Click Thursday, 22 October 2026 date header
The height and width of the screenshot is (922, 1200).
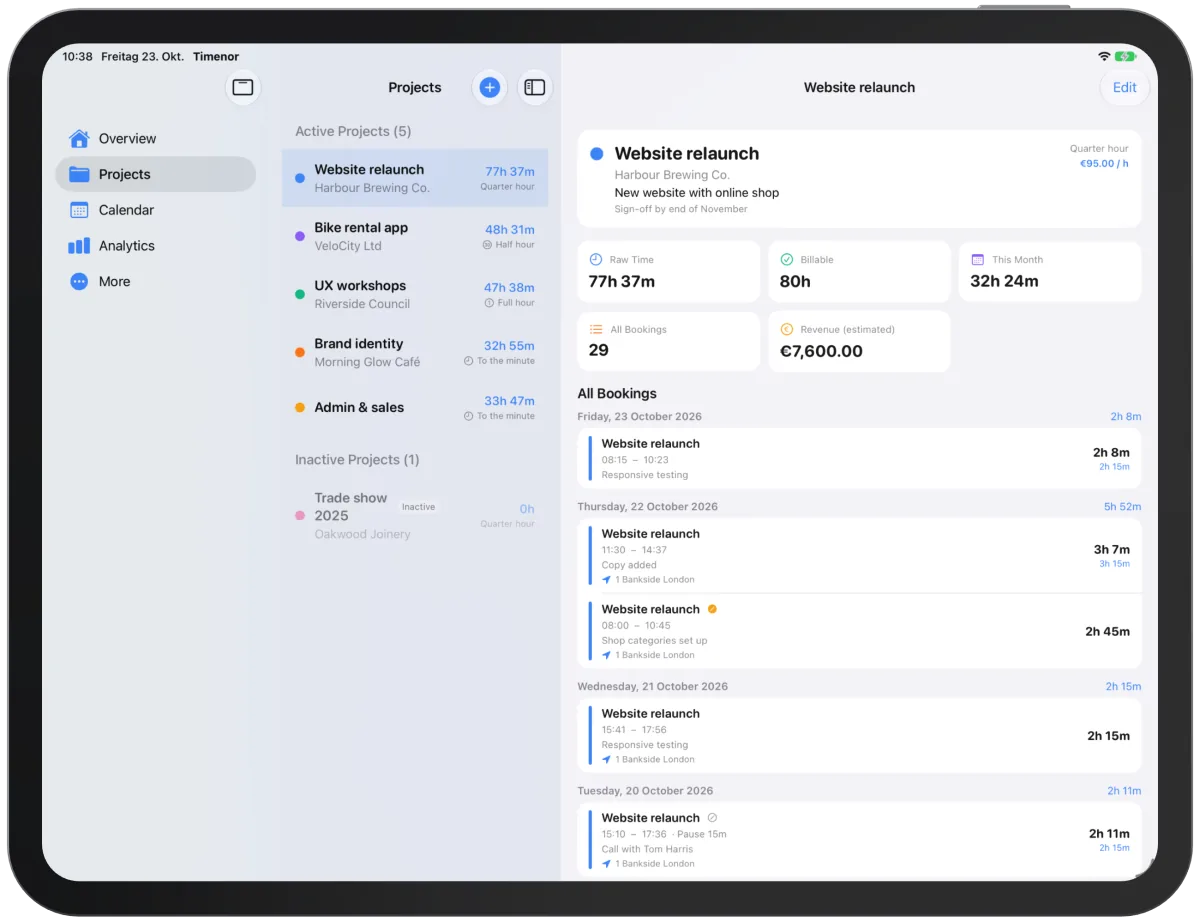coord(648,507)
